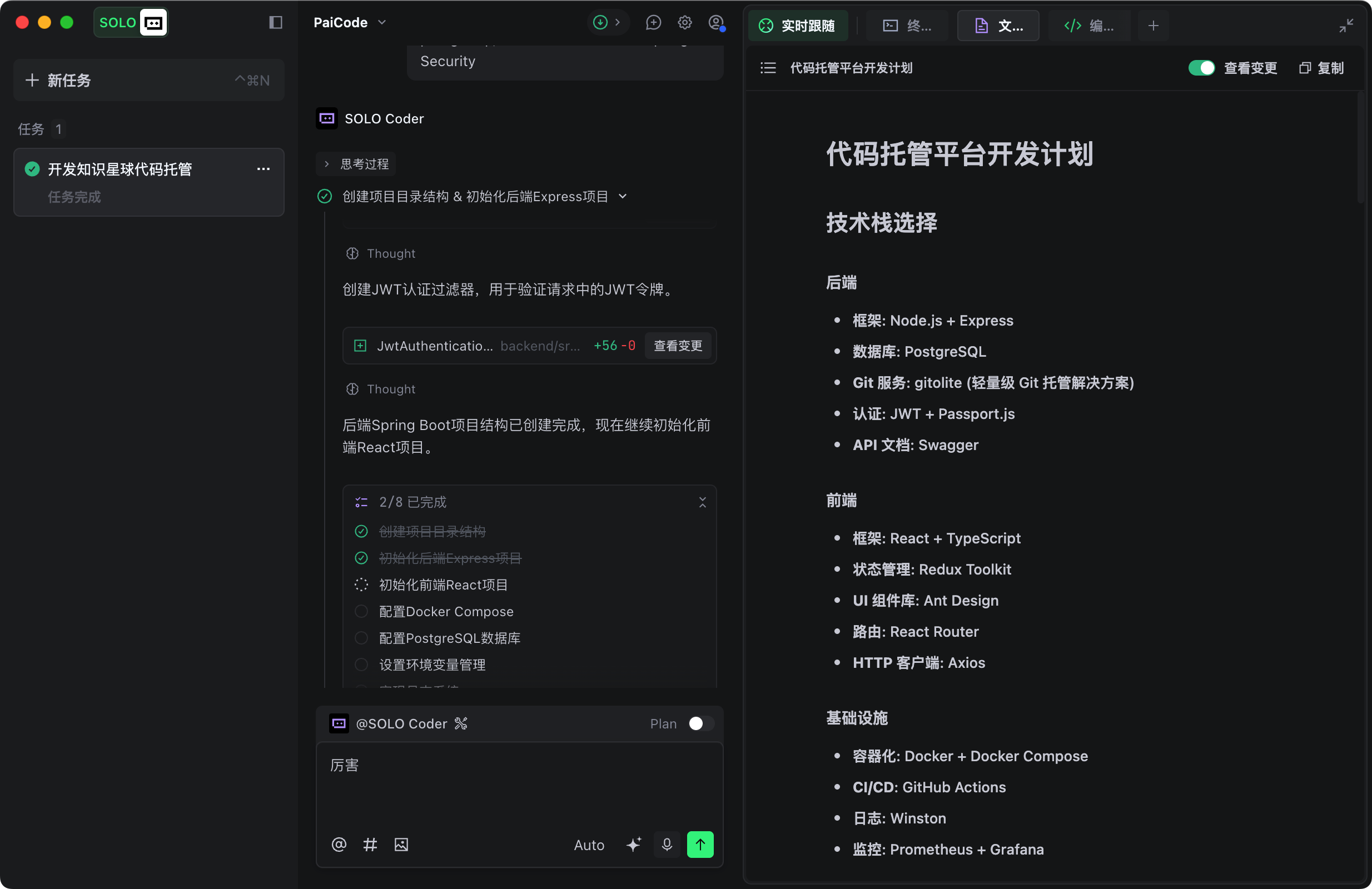Collapse the 2/8 已完成 todo list
Image resolution: width=1372 pixels, height=889 pixels.
702,502
